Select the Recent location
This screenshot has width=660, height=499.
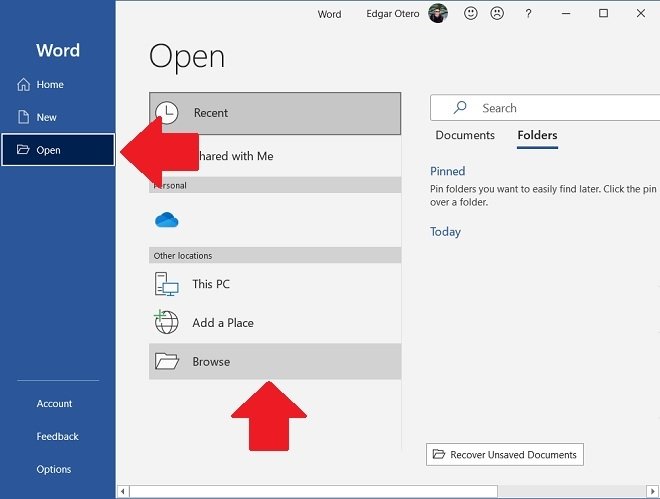click(275, 114)
